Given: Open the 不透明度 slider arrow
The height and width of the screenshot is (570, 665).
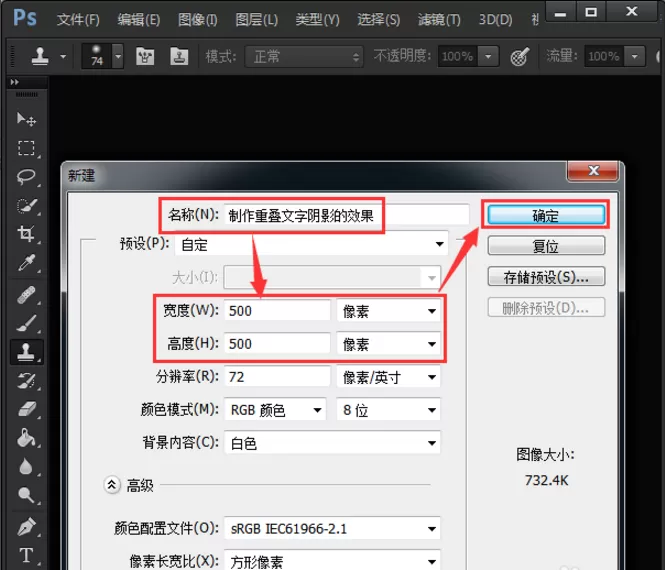Looking at the screenshot, I should click(489, 56).
